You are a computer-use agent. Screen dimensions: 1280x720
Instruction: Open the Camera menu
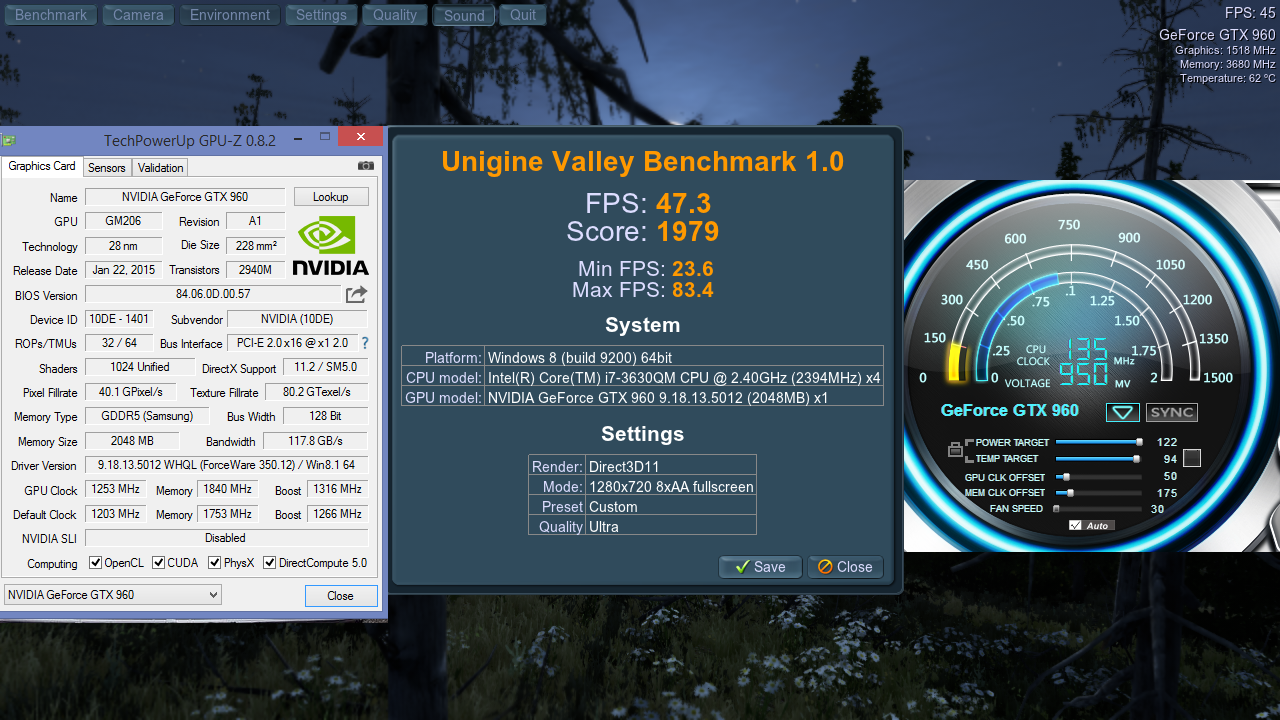tap(138, 15)
